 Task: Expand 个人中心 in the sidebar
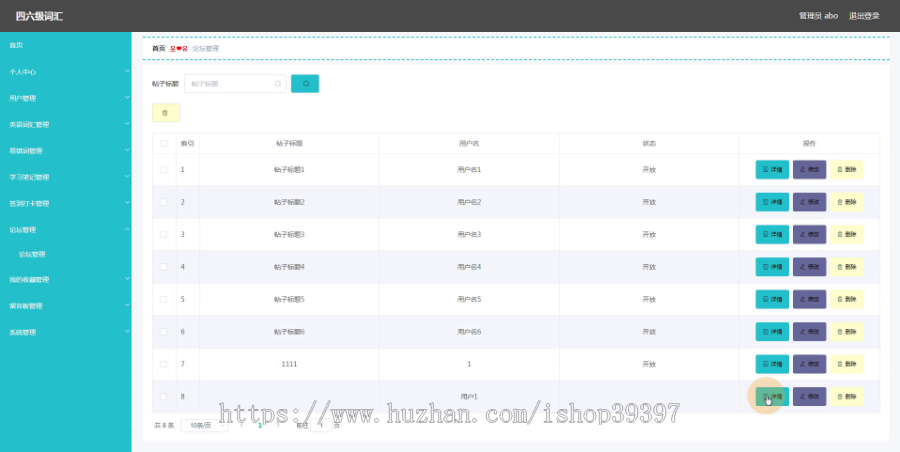click(65, 72)
